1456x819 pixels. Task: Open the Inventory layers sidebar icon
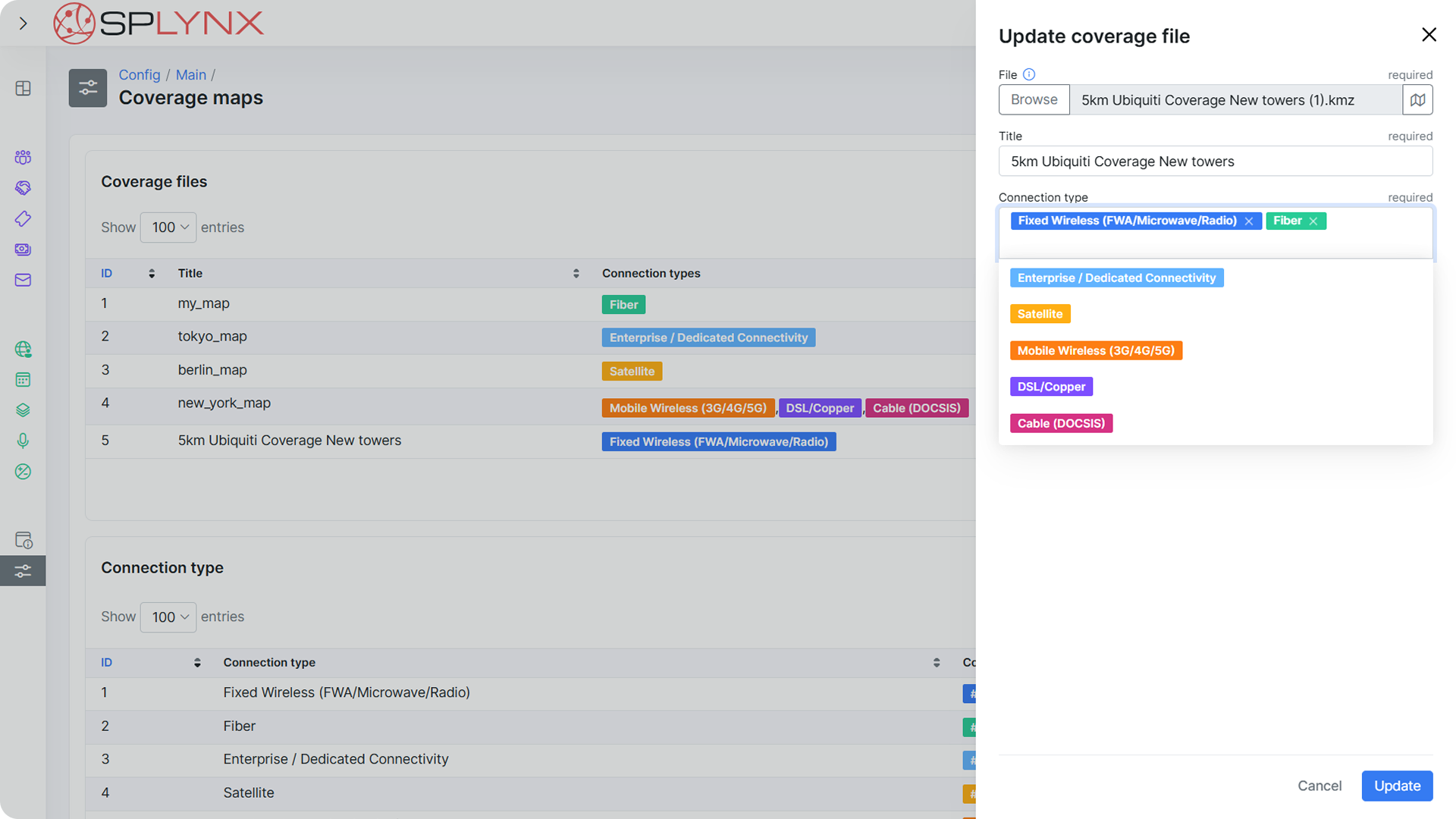pos(24,410)
